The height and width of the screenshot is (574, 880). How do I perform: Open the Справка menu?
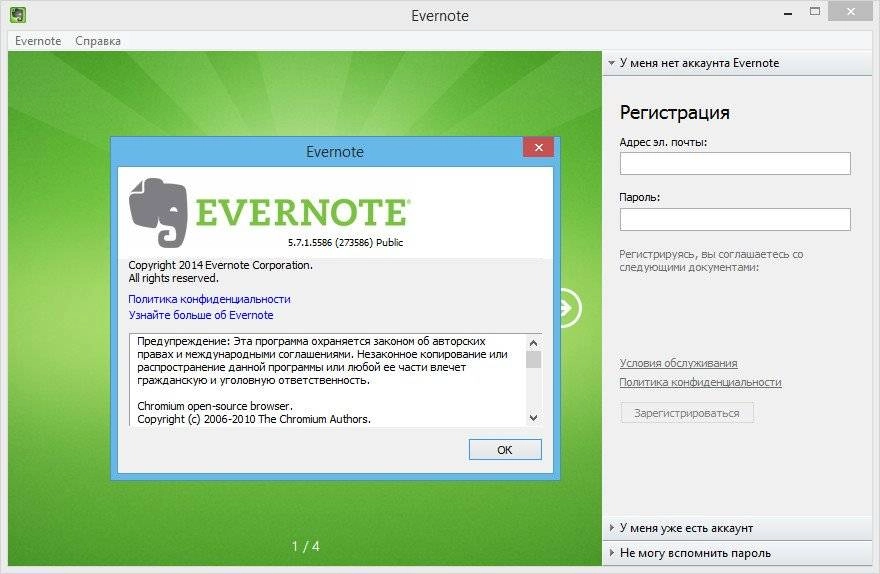98,41
